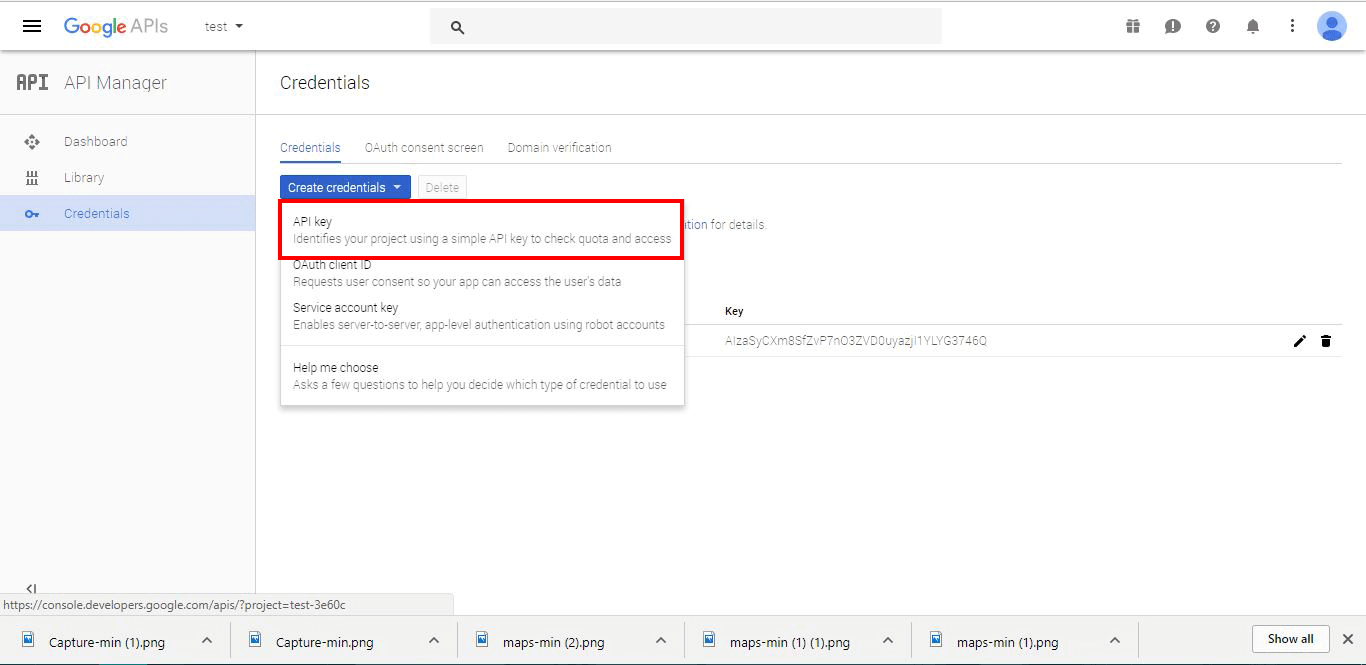Expand options for maps-min (2).png download

pyautogui.click(x=661, y=640)
